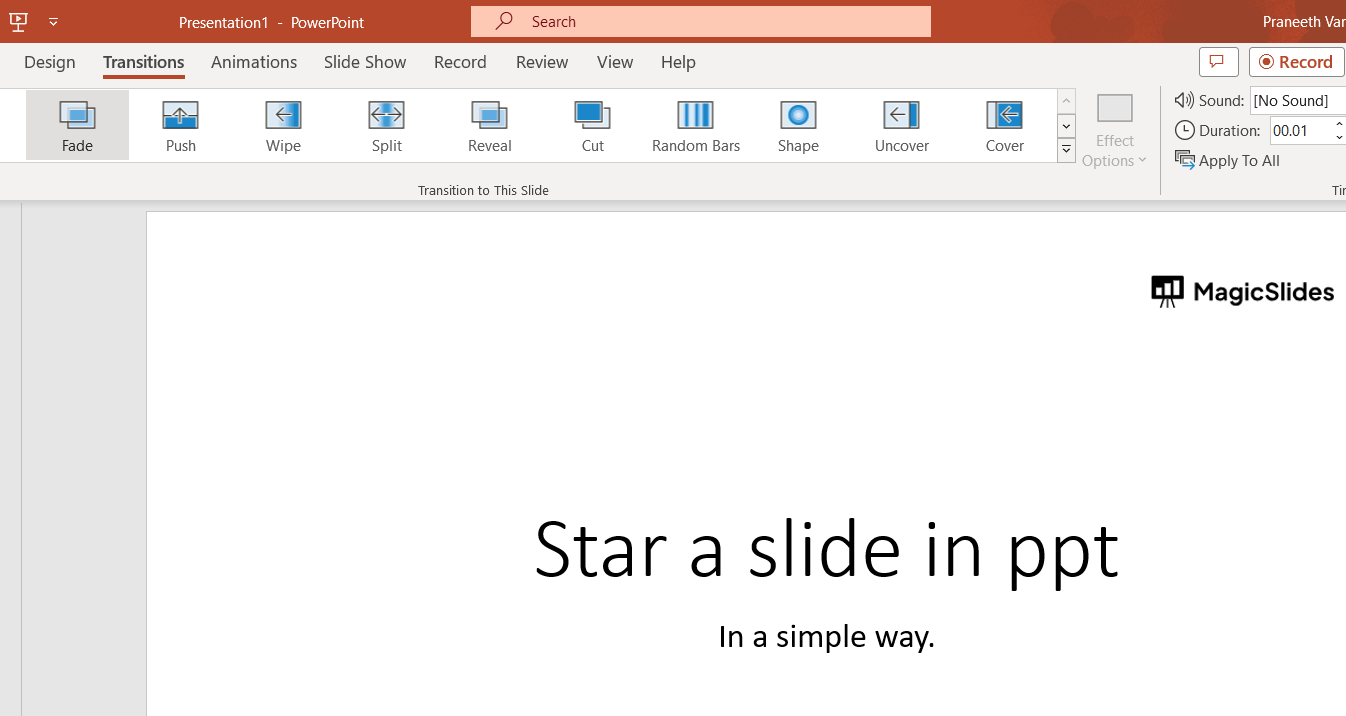The image size is (1346, 716).
Task: Apply the Fade transition
Action: [x=77, y=125]
